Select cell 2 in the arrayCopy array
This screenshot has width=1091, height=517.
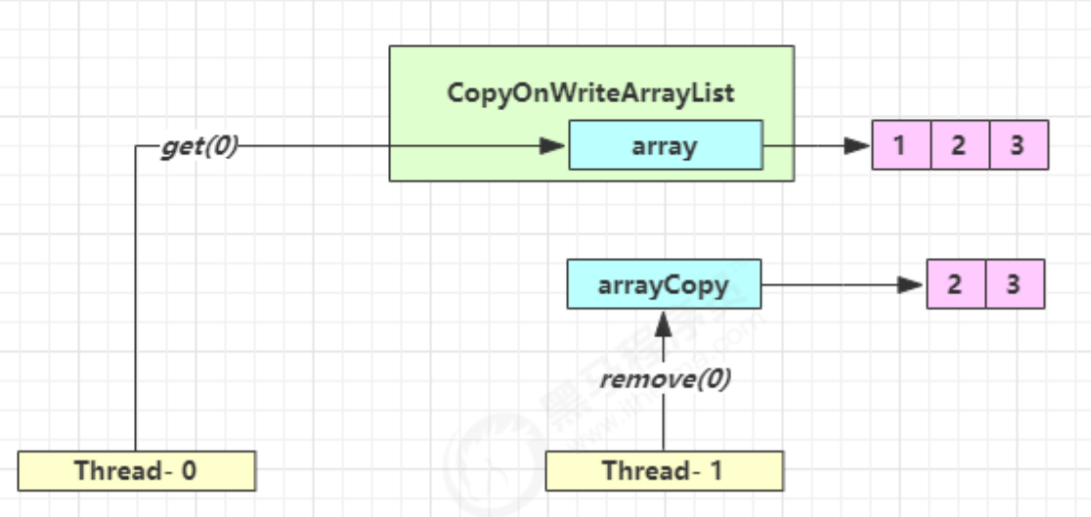[x=956, y=284]
